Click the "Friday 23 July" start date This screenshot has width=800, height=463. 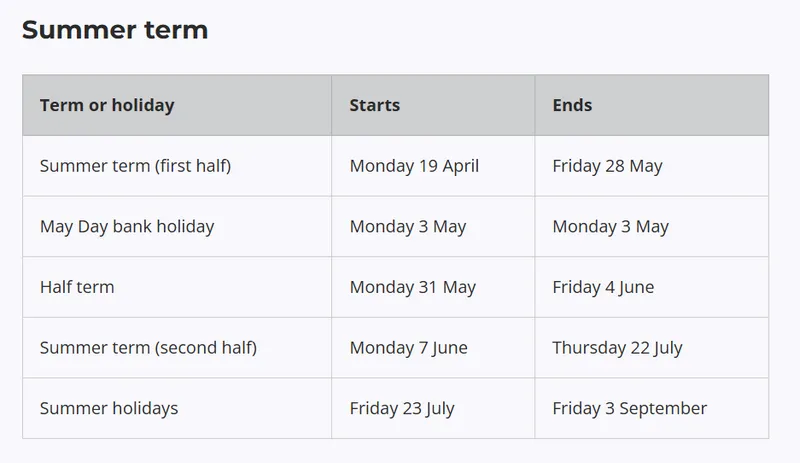pos(402,408)
